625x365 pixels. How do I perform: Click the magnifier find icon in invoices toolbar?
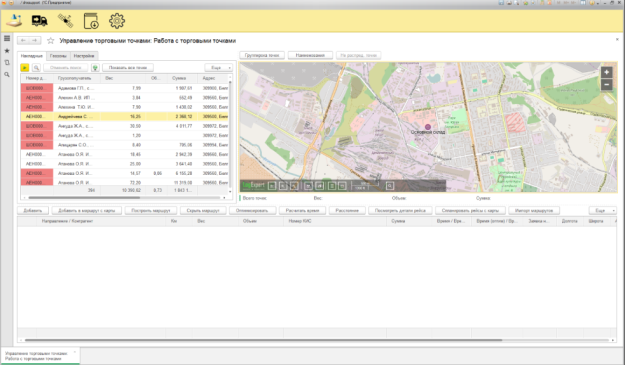[x=36, y=68]
